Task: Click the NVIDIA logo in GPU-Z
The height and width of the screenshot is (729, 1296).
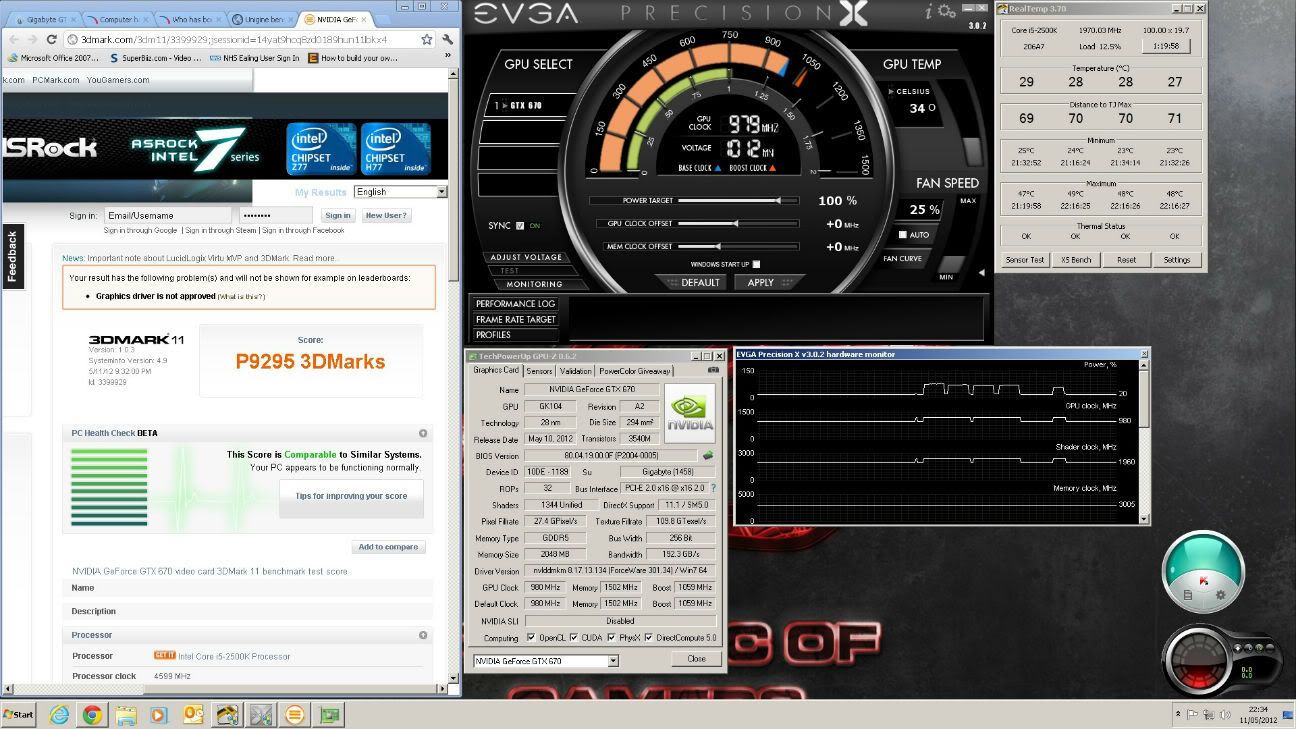Action: tap(691, 413)
